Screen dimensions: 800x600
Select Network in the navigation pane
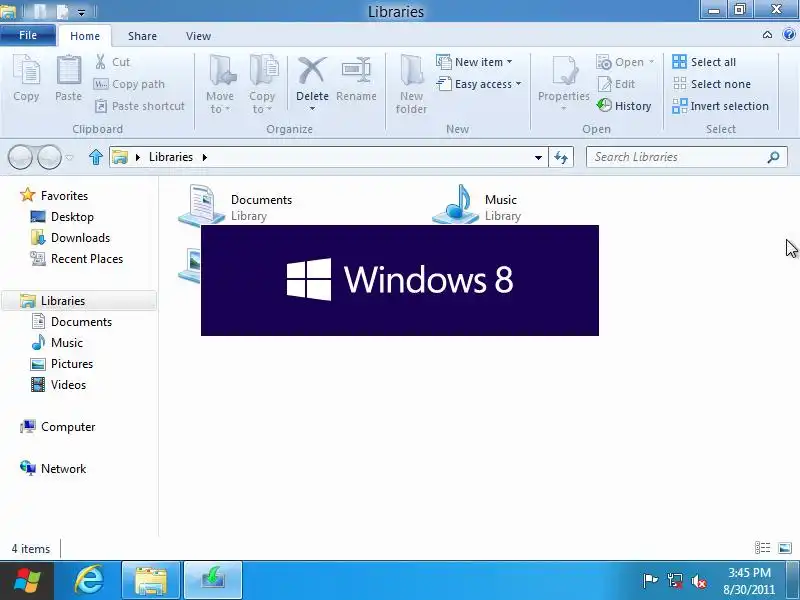pyautogui.click(x=53, y=469)
